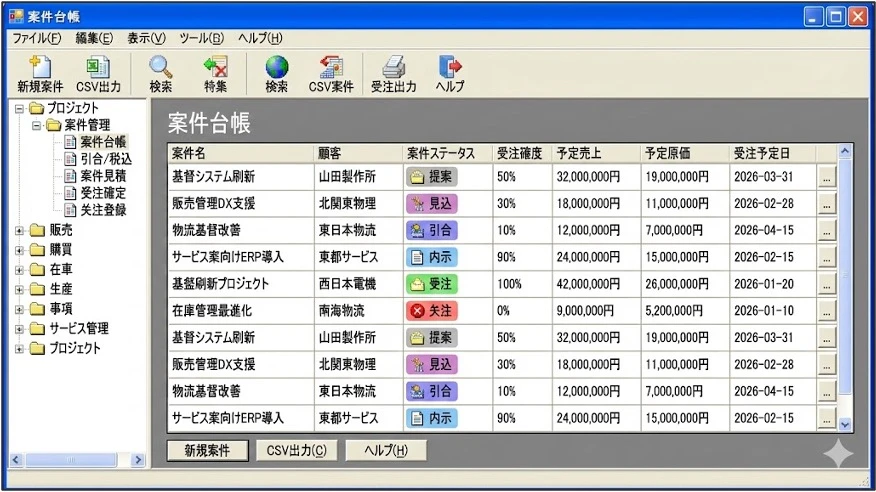The image size is (876, 492).
Task: Click the globe 検索 toolbar icon
Action: (x=277, y=73)
